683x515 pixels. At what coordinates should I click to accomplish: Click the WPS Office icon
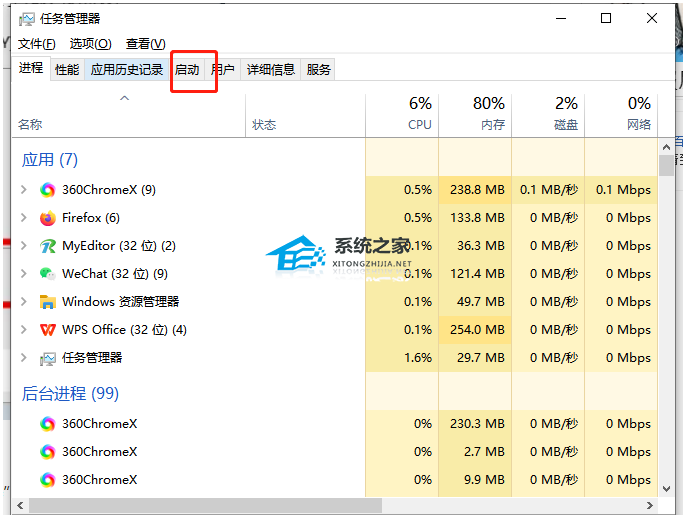click(x=47, y=330)
